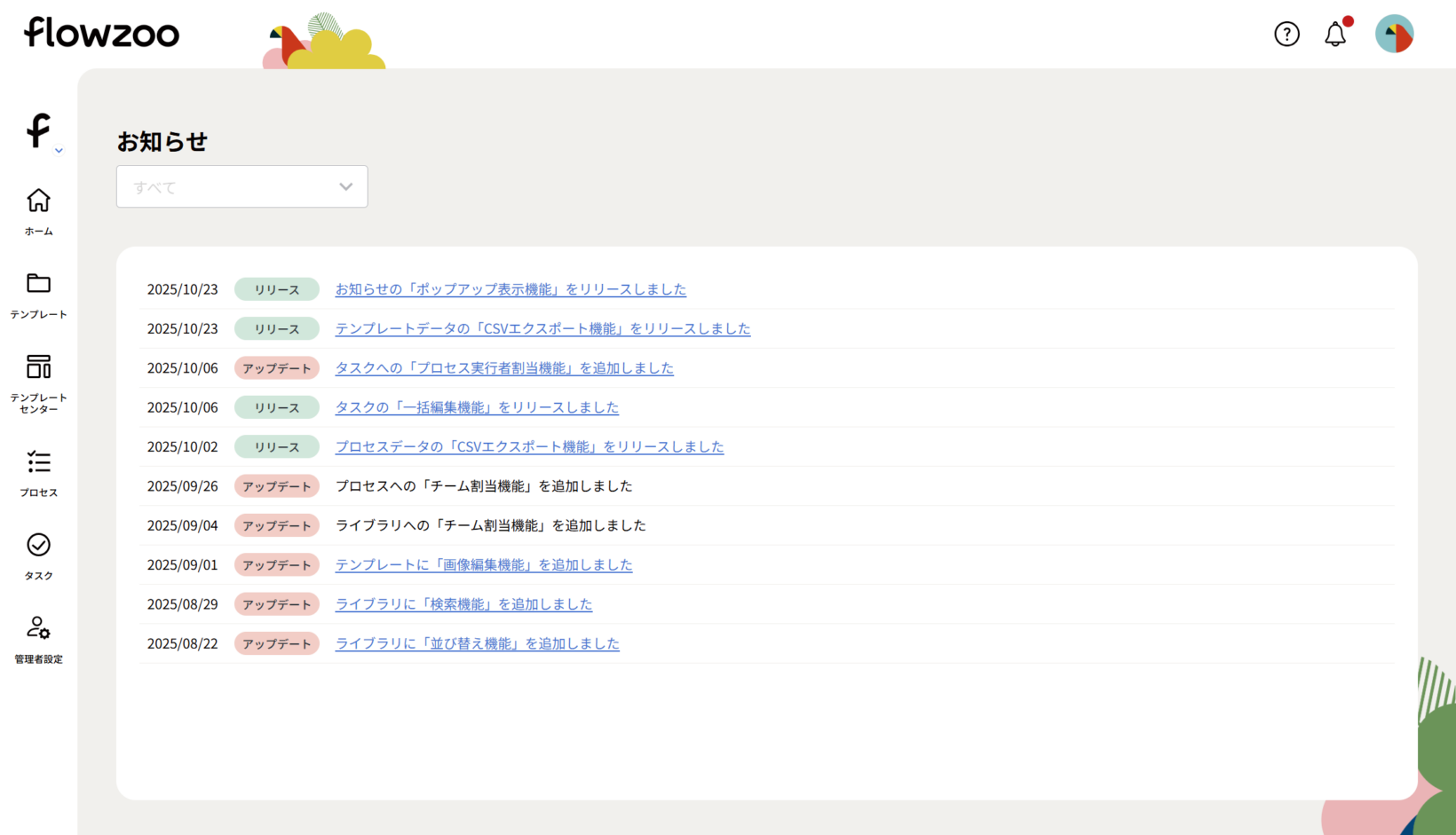Open the help question mark icon
This screenshot has width=1456, height=835.
1286,34
